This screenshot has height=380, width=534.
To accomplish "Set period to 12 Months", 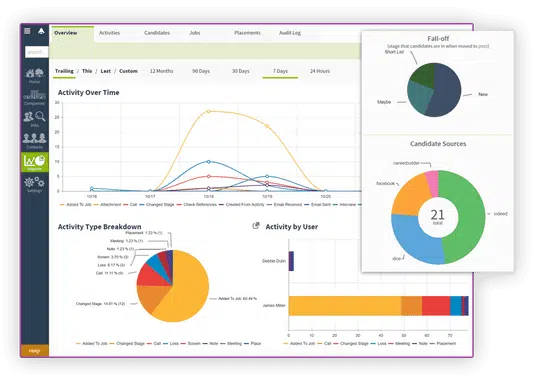I will [161, 71].
